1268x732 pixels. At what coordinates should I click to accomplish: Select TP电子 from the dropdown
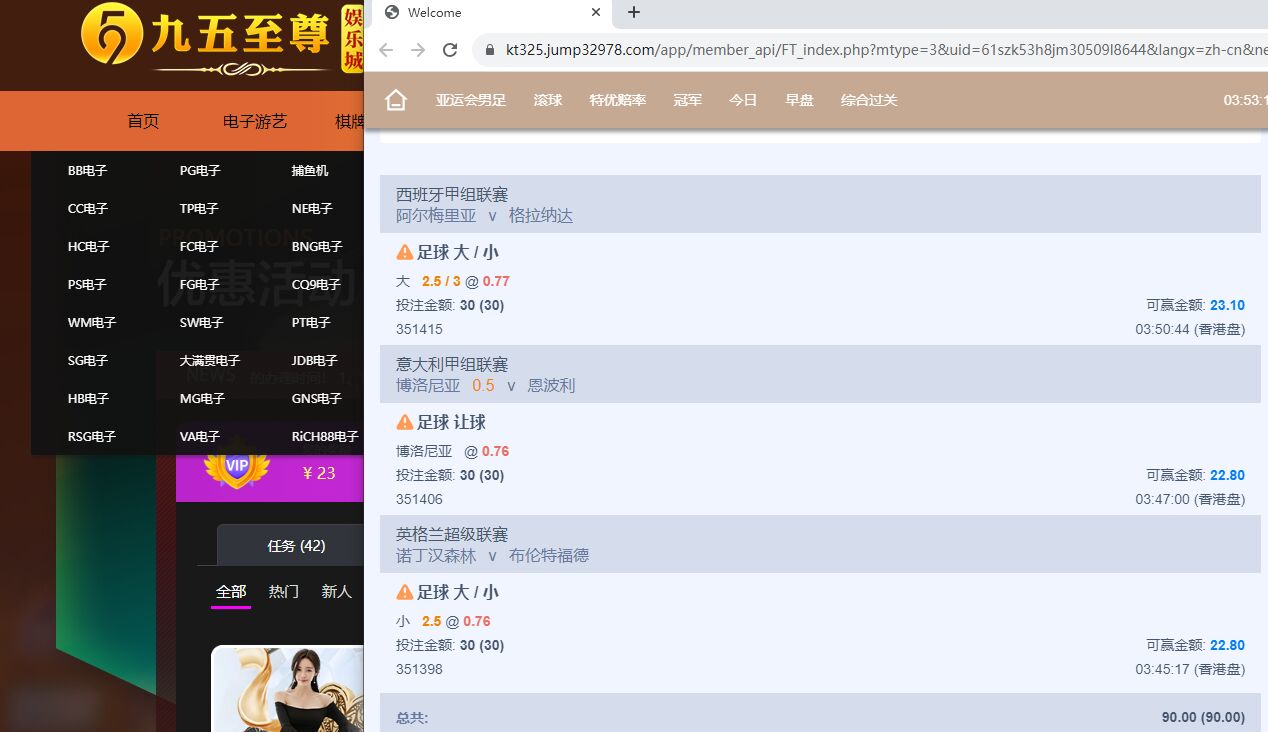coord(199,209)
